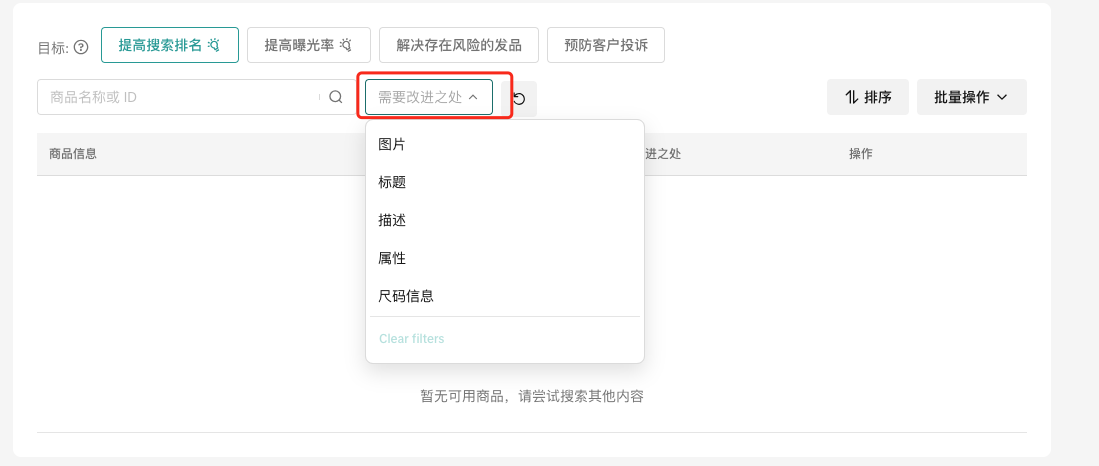
Task: Choose the 解决存在风险的发品 goal
Action: coord(459,45)
